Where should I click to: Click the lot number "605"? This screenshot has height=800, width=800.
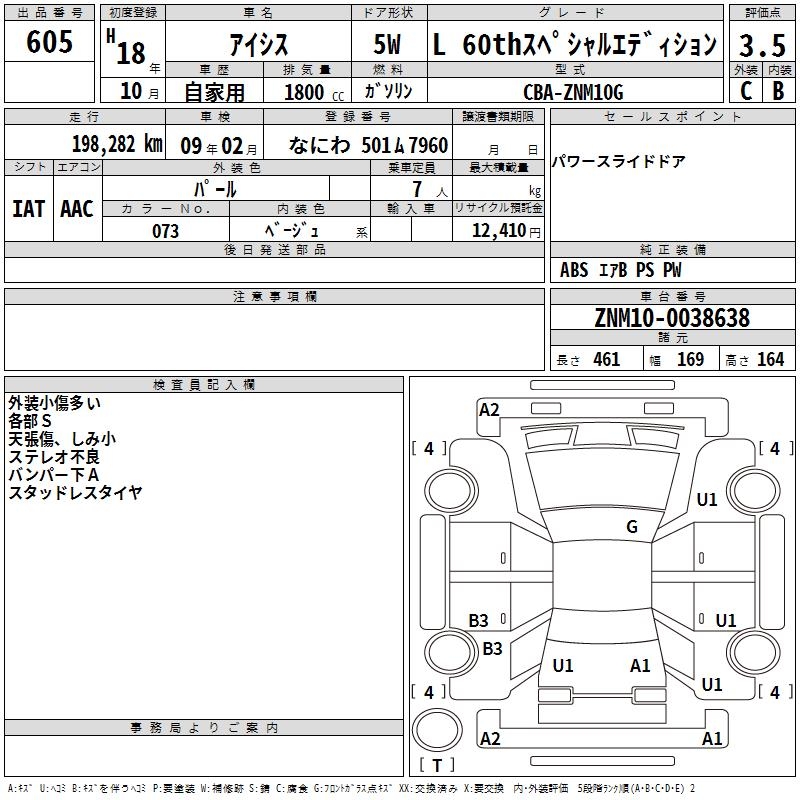(49, 42)
